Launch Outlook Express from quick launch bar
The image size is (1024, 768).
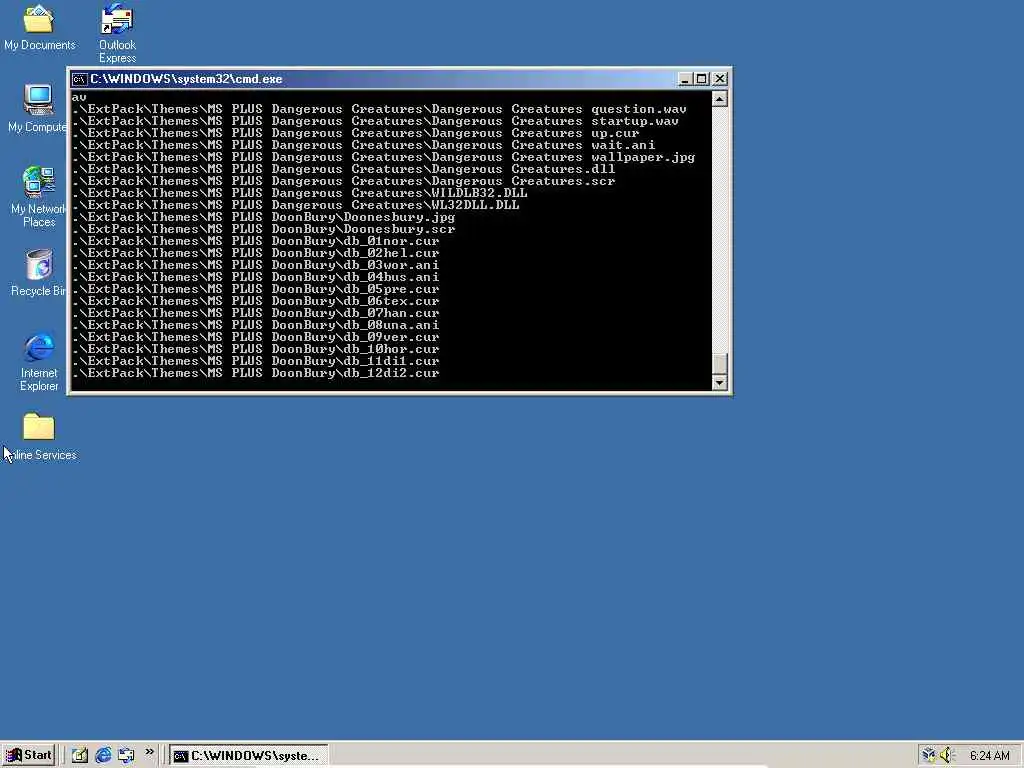[126, 756]
